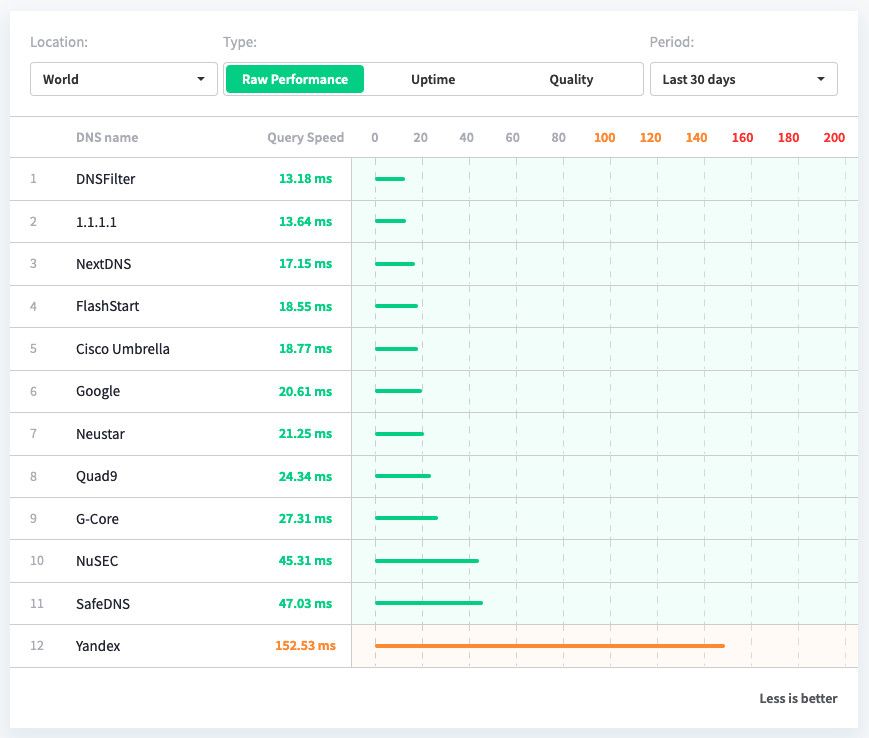Select the Neustar row name

pos(100,434)
